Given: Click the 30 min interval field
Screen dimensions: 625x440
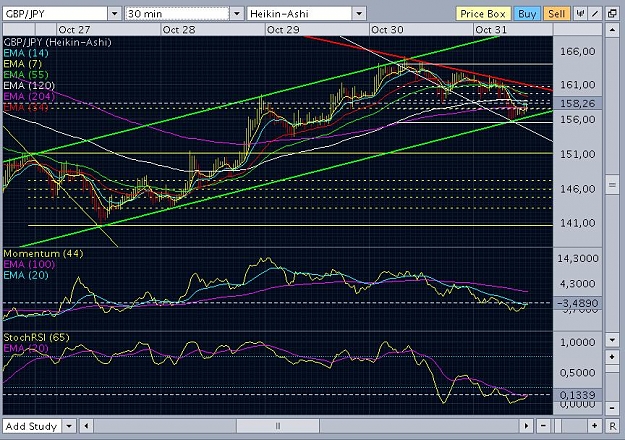Looking at the screenshot, I should pos(177,14).
